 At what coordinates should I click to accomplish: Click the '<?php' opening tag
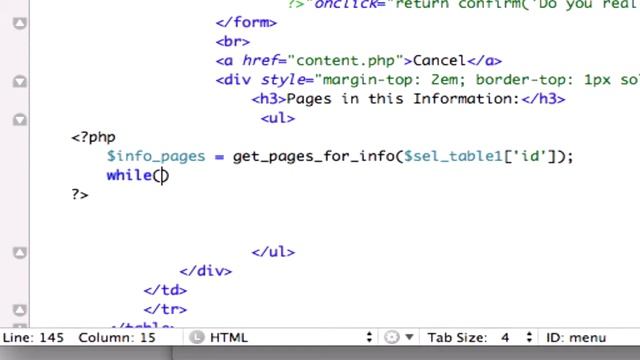pos(93,138)
